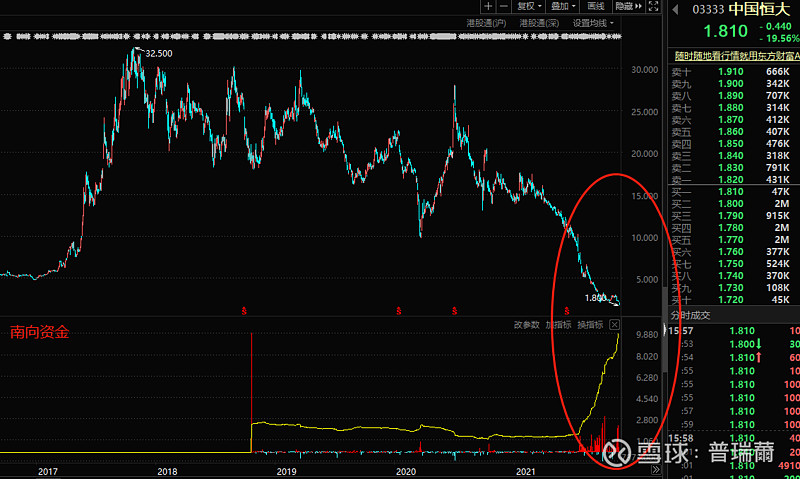Viewport: 800px width, 479px height.
Task: Click the late-2019 red S event marker
Action: click(398, 310)
